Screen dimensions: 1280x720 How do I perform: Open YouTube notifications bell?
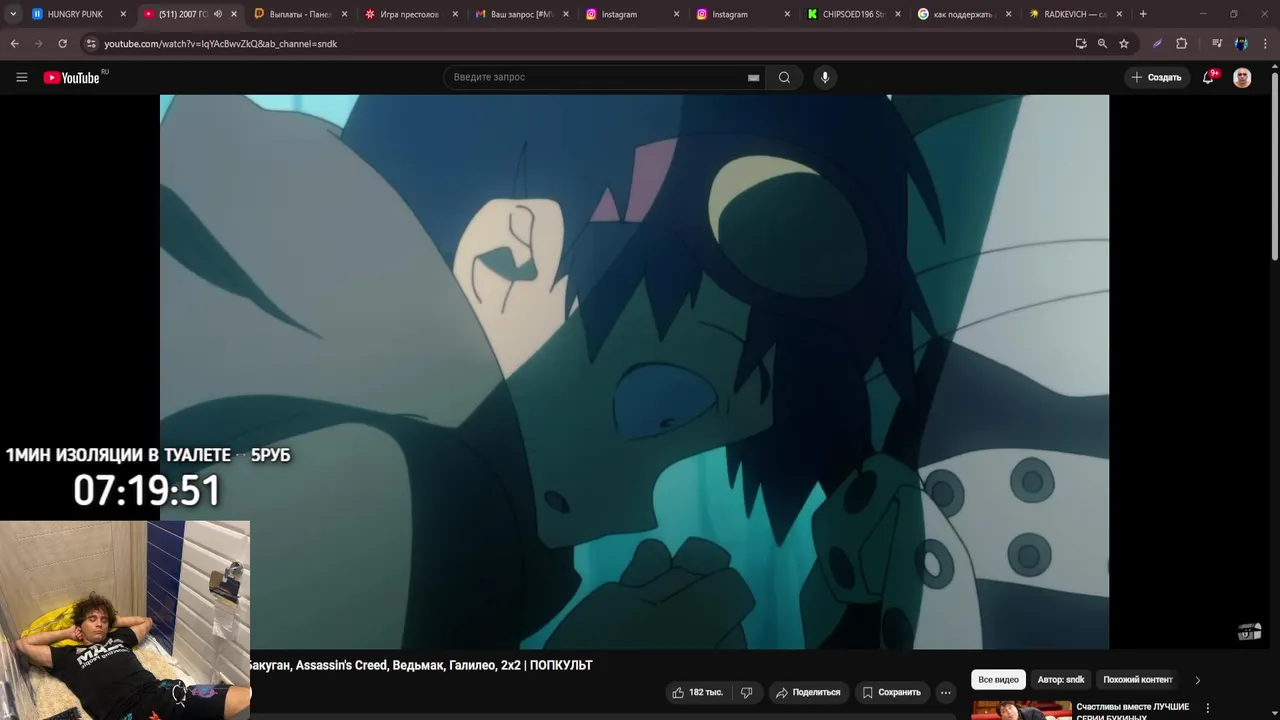pos(1208,77)
